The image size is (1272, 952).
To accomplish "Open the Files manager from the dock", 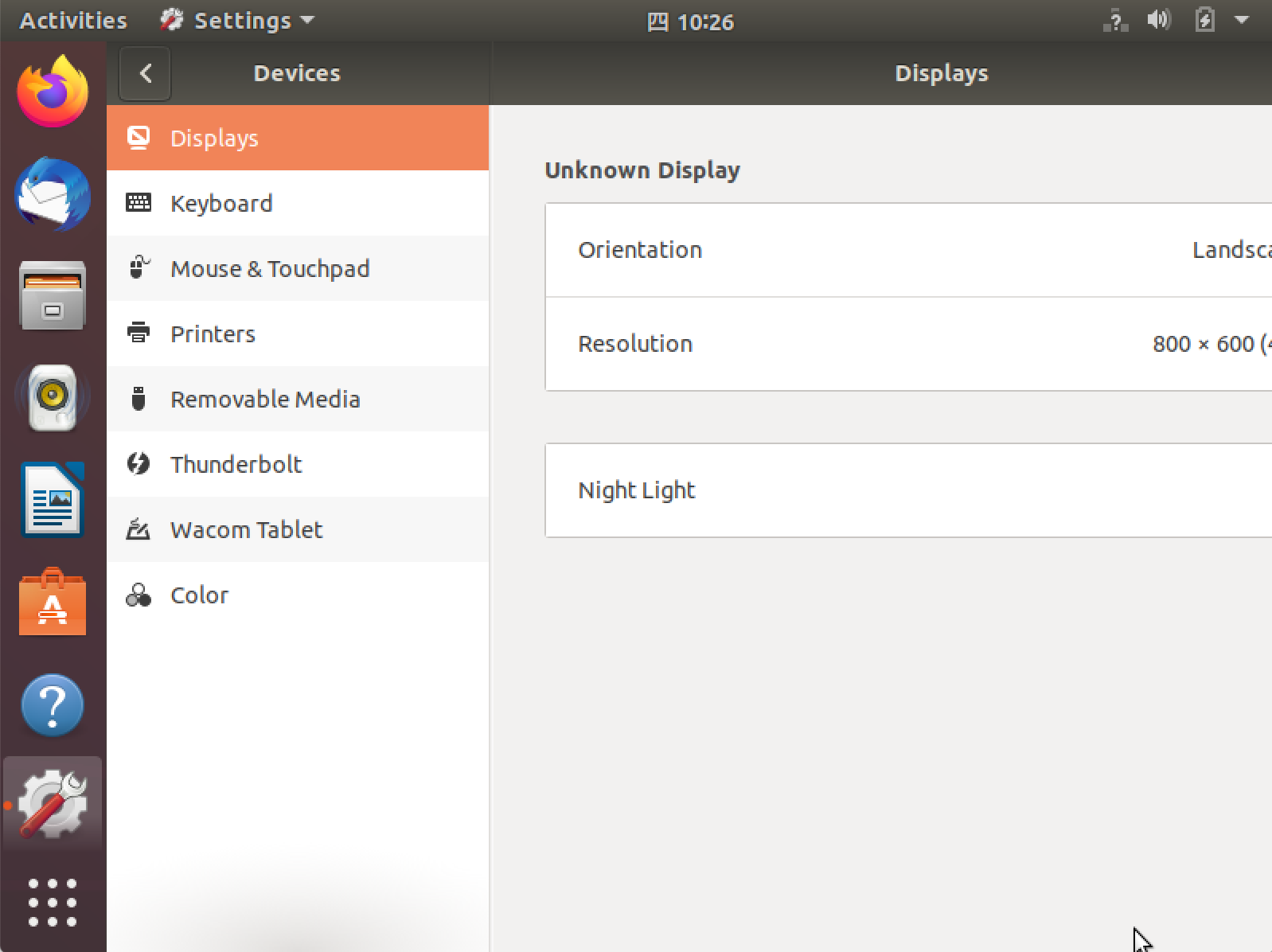I will coord(53,295).
